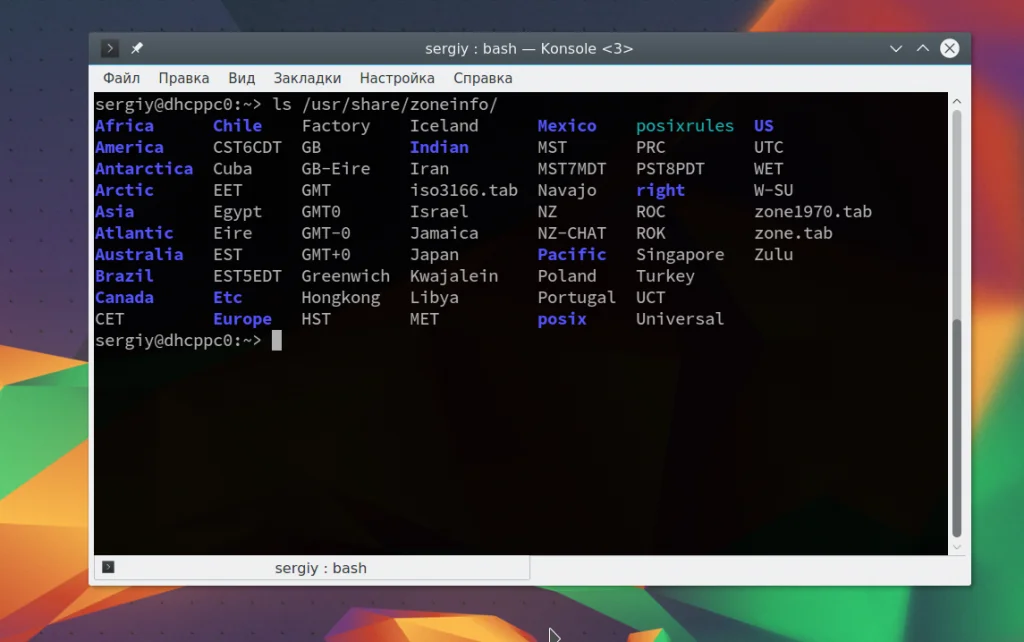Screen dimensions: 1024x642
Task: Click the terminal icon in the tab bar
Action: pos(108,567)
